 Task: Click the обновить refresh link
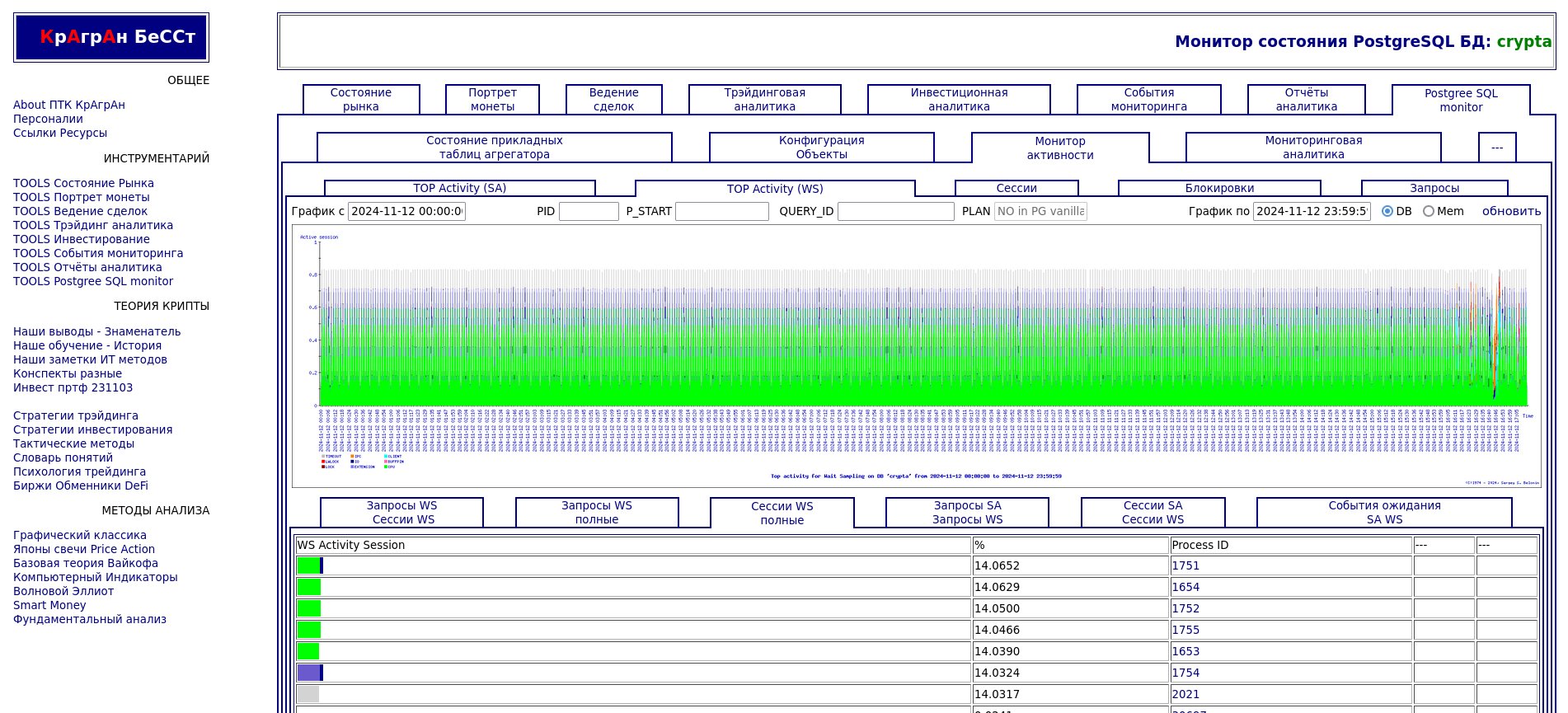coord(1511,212)
